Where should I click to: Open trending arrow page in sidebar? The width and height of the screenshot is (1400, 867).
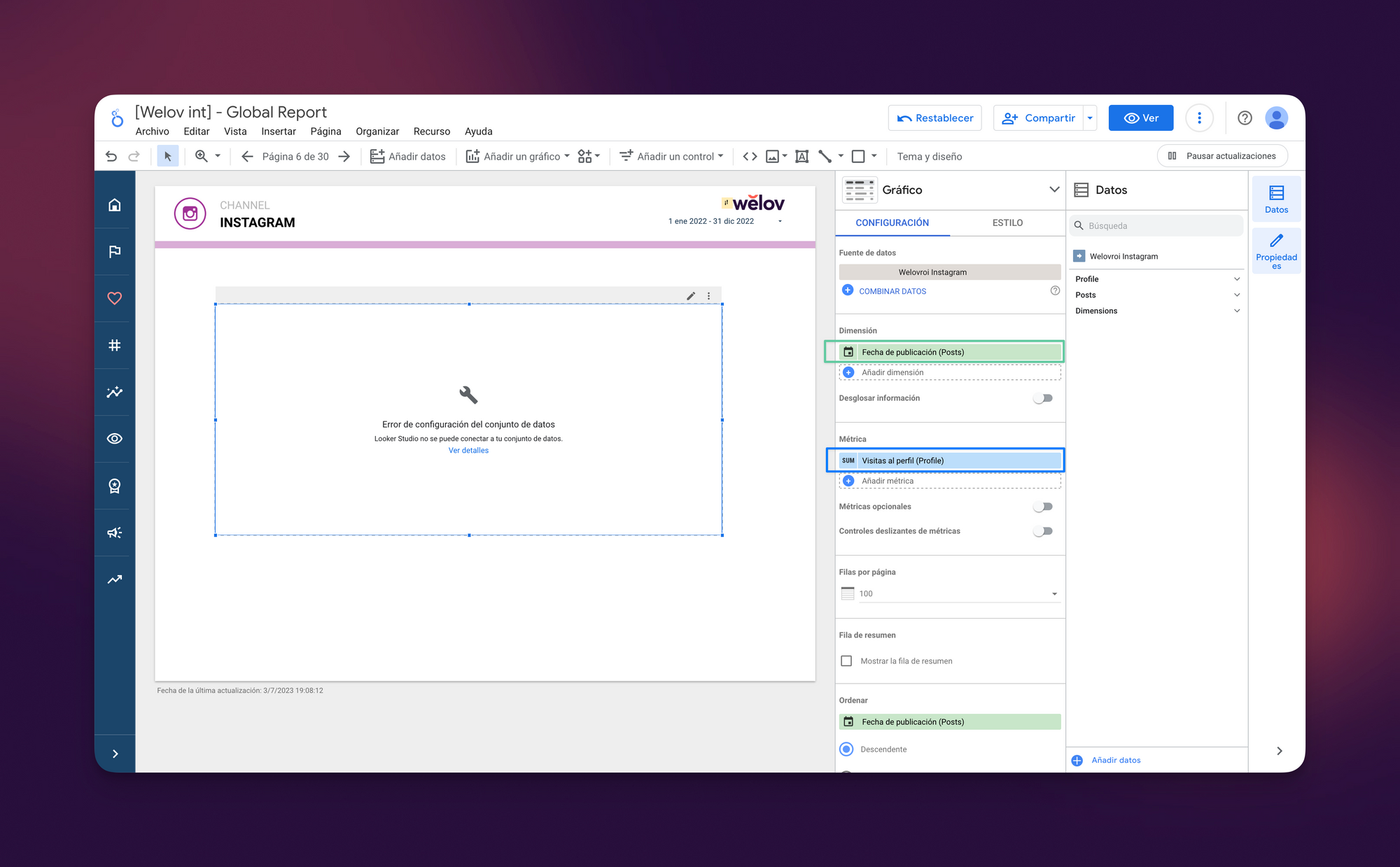(x=115, y=579)
